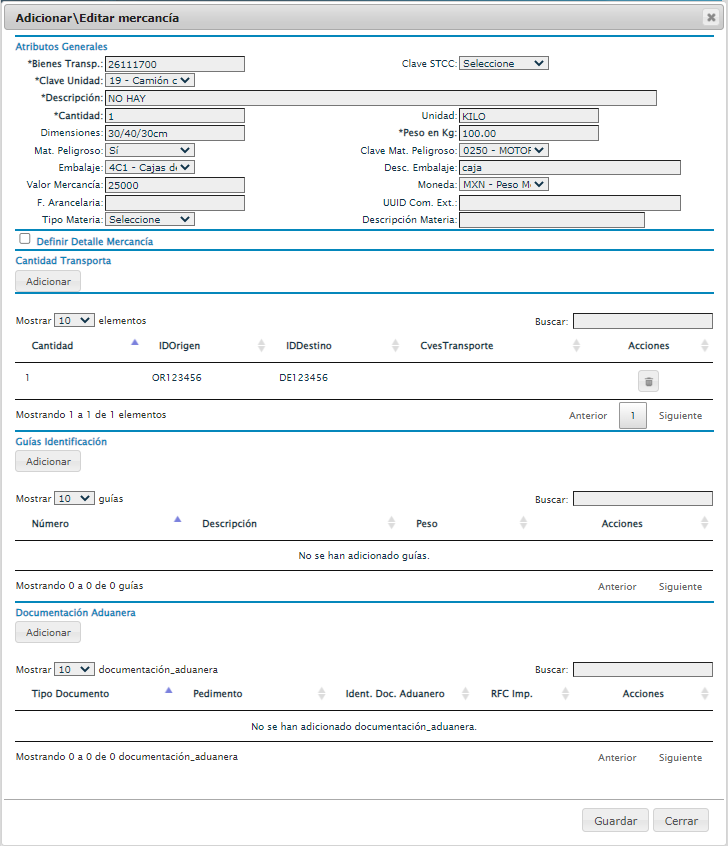Sort by Tipo Documento column

coord(168,691)
